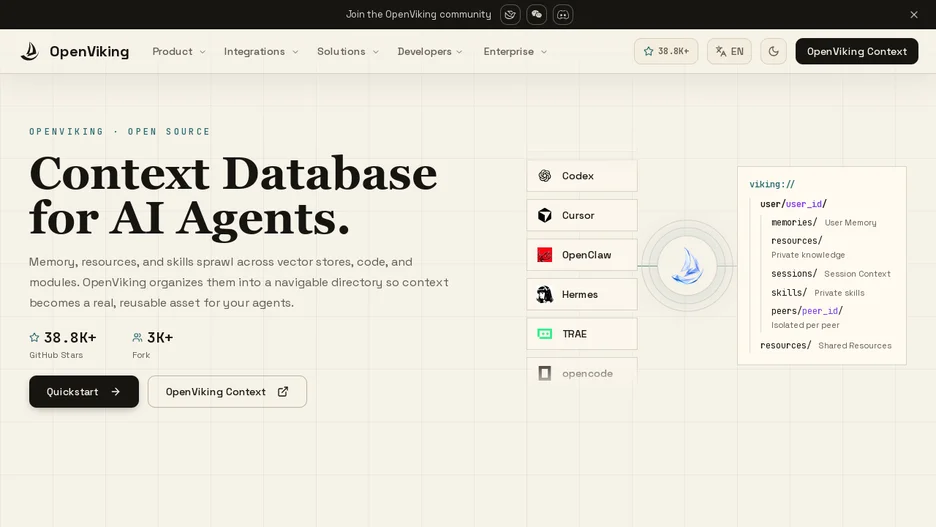Dismiss the community banner with X
The height and width of the screenshot is (527, 936).
[x=914, y=14]
